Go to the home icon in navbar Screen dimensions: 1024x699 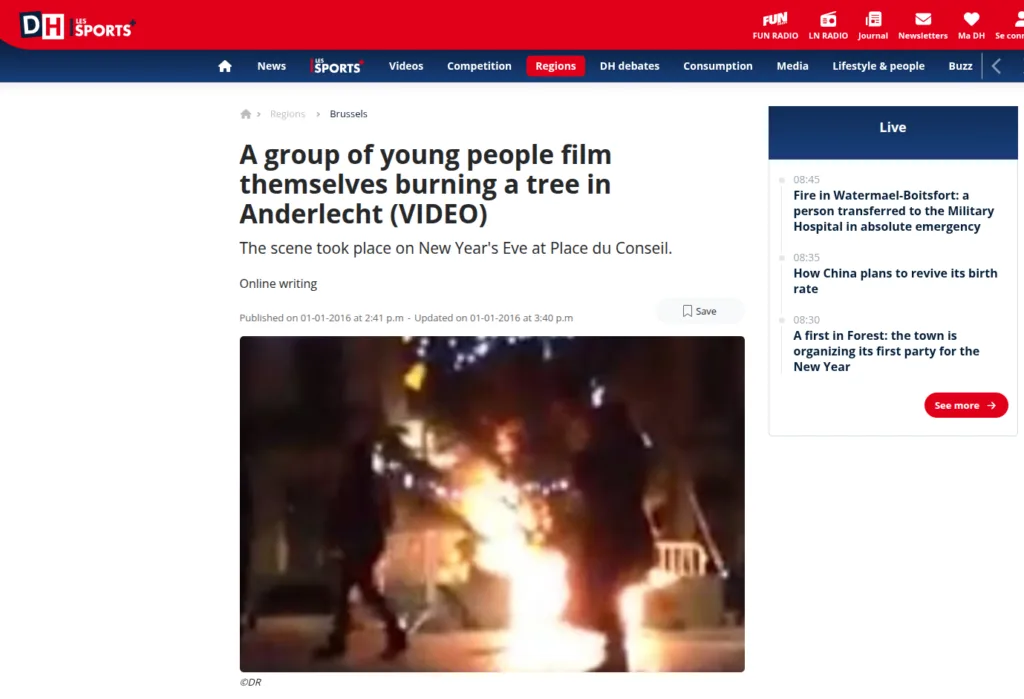(225, 66)
